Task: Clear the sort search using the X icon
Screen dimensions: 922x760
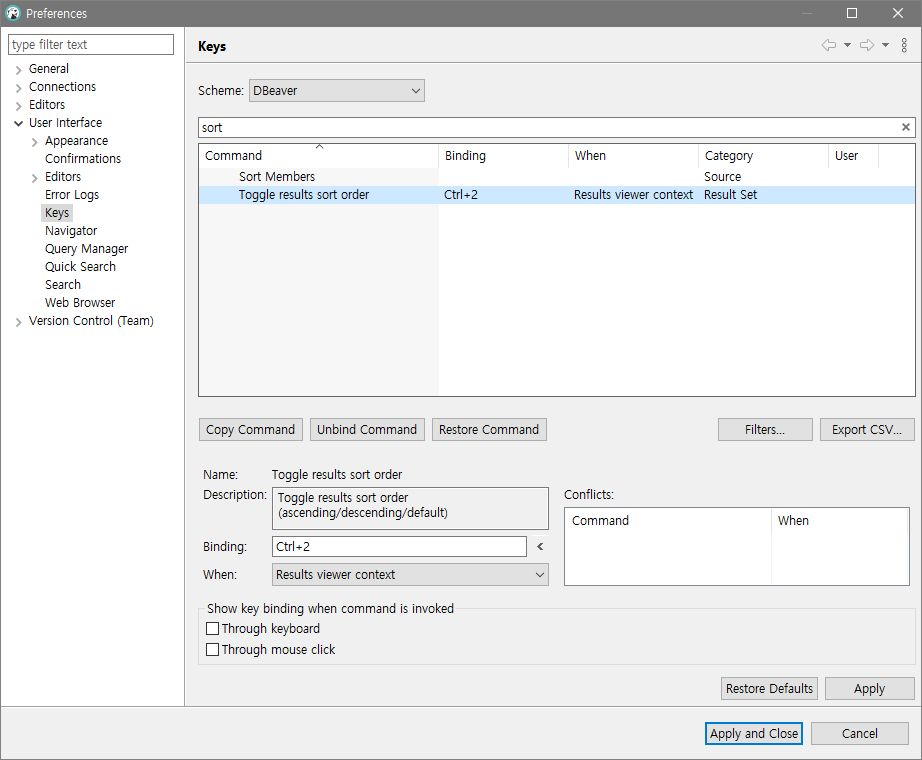Action: (x=906, y=127)
